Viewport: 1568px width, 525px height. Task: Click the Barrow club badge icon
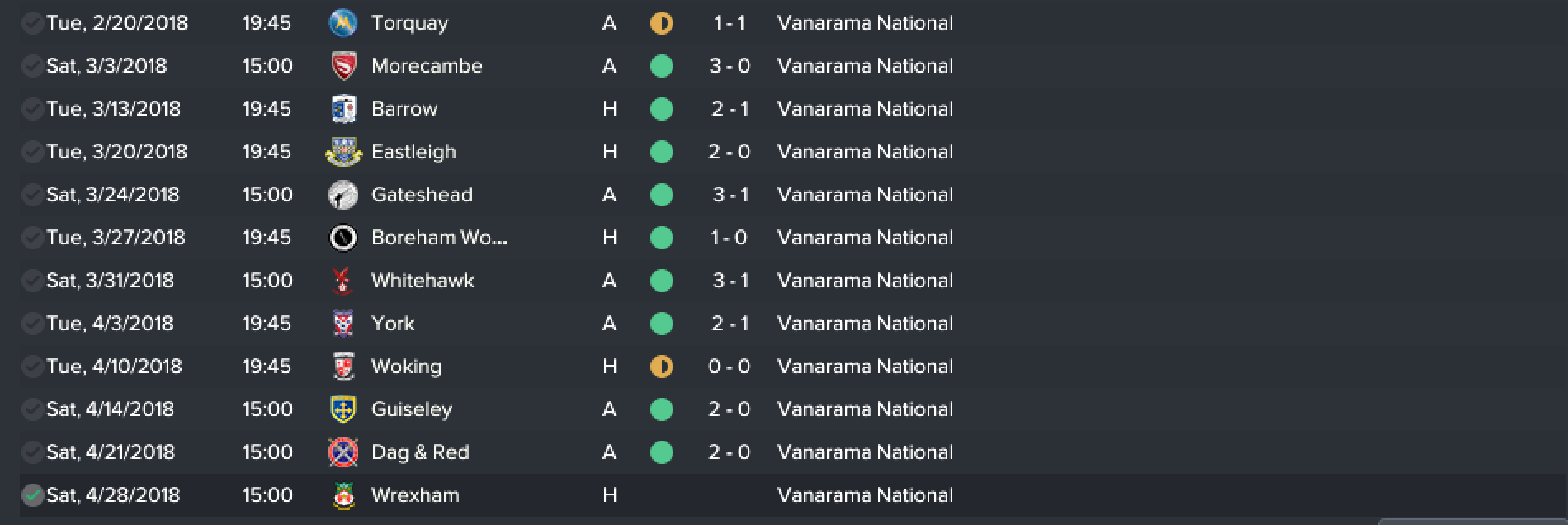click(x=342, y=109)
